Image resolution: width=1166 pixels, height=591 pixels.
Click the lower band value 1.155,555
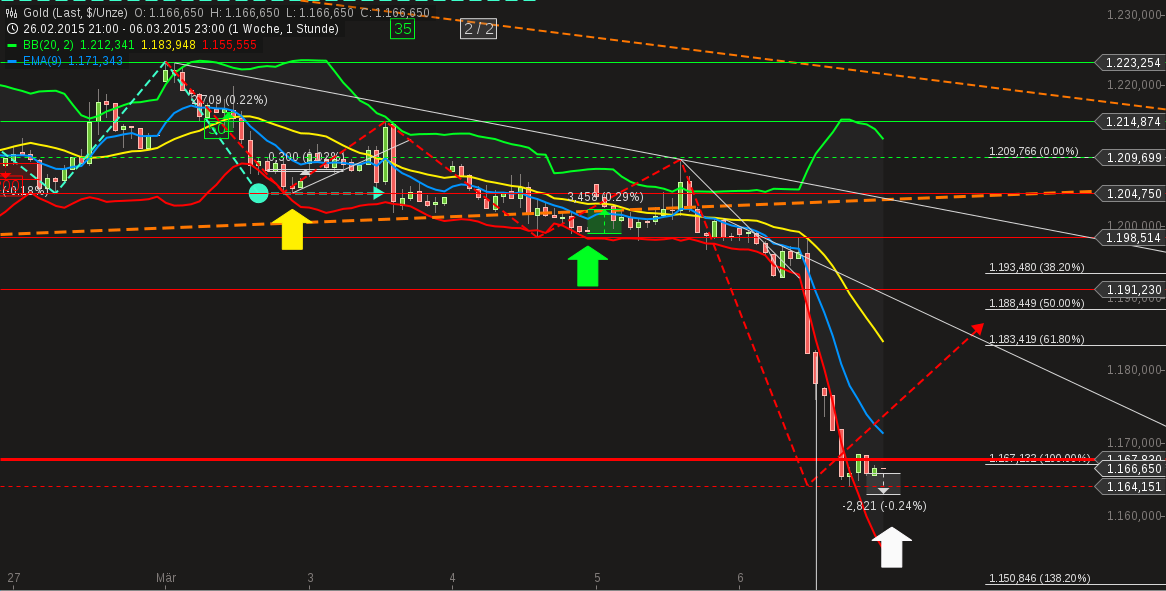pyautogui.click(x=229, y=45)
